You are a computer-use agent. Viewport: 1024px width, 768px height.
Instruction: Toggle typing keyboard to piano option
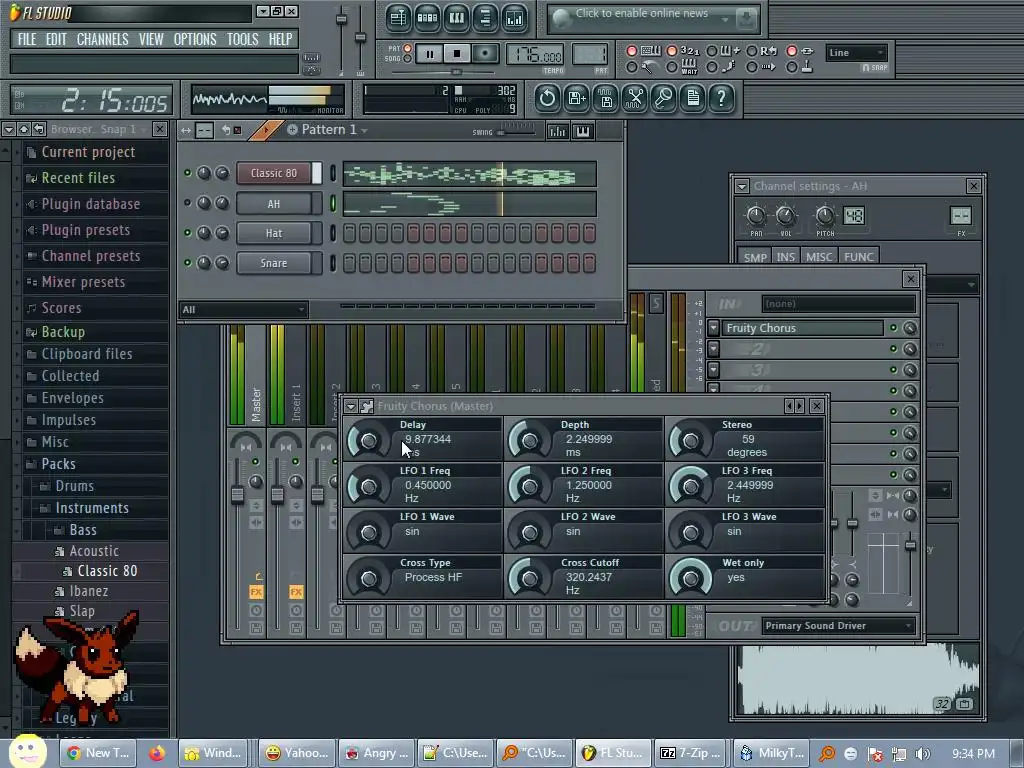click(632, 51)
